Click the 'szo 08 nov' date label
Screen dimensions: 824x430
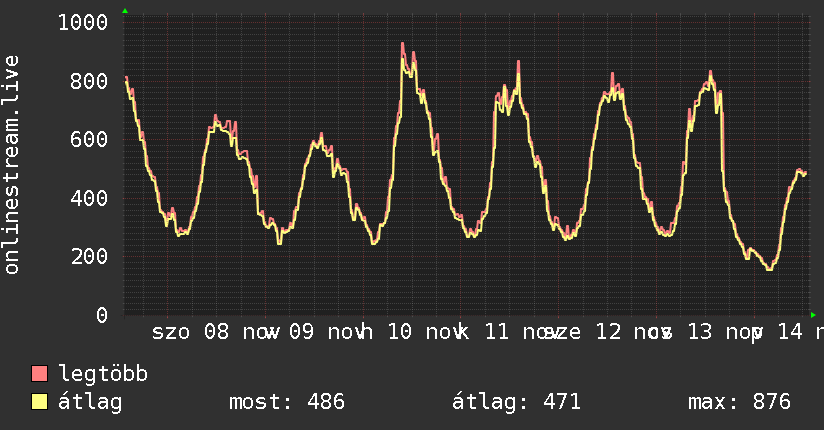(x=215, y=332)
